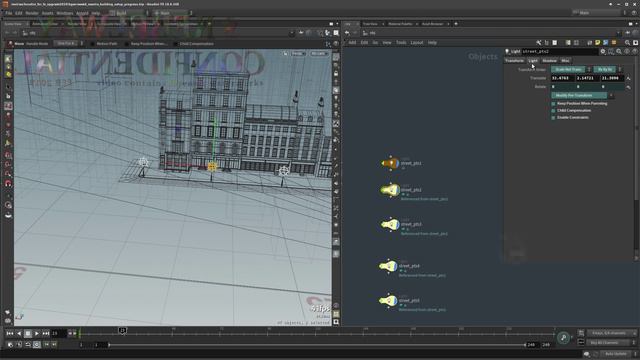Toggle Enable Constraints checkbox
The image size is (640, 360).
coord(553,118)
